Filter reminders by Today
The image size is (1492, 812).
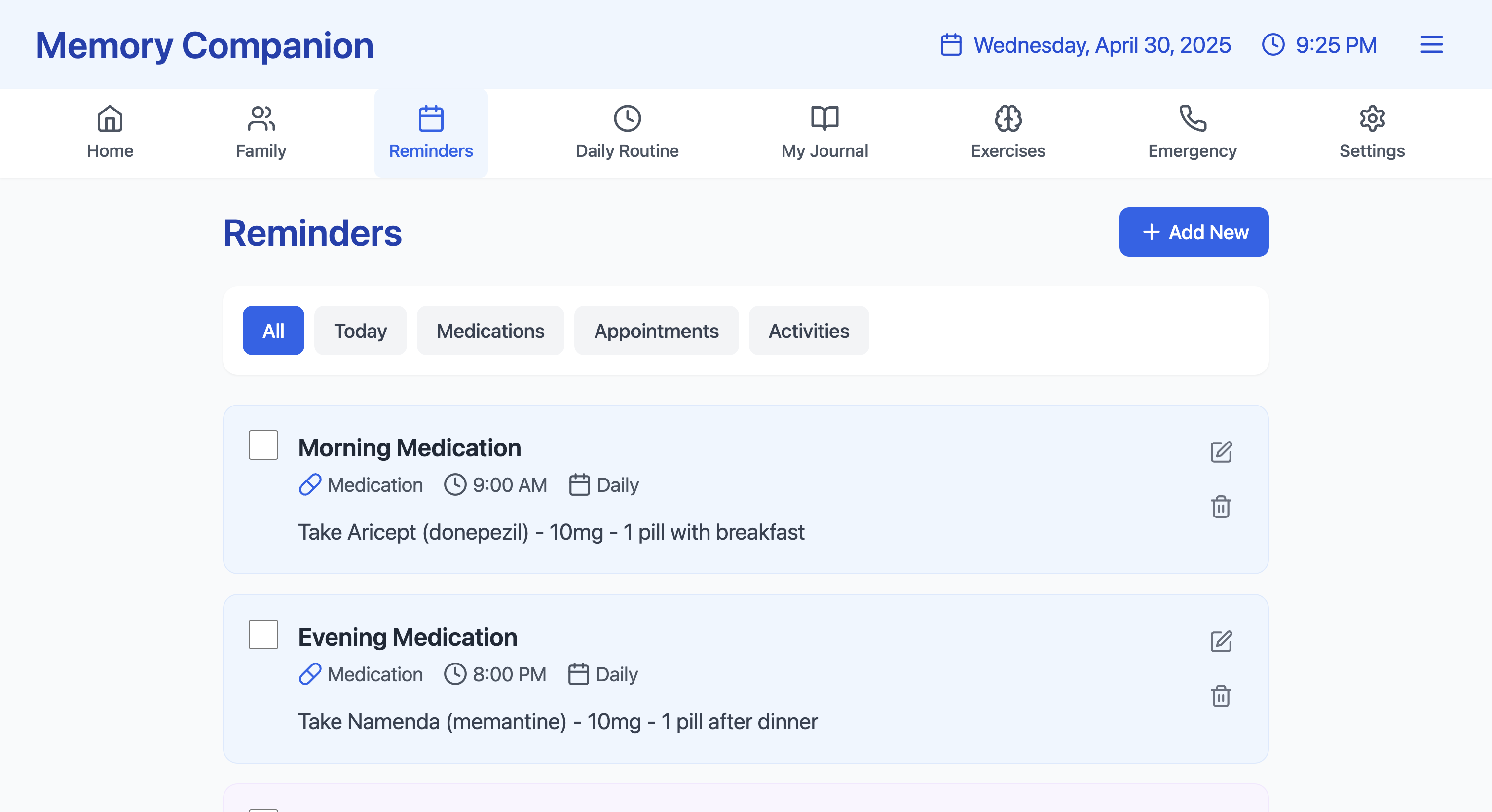pos(360,331)
